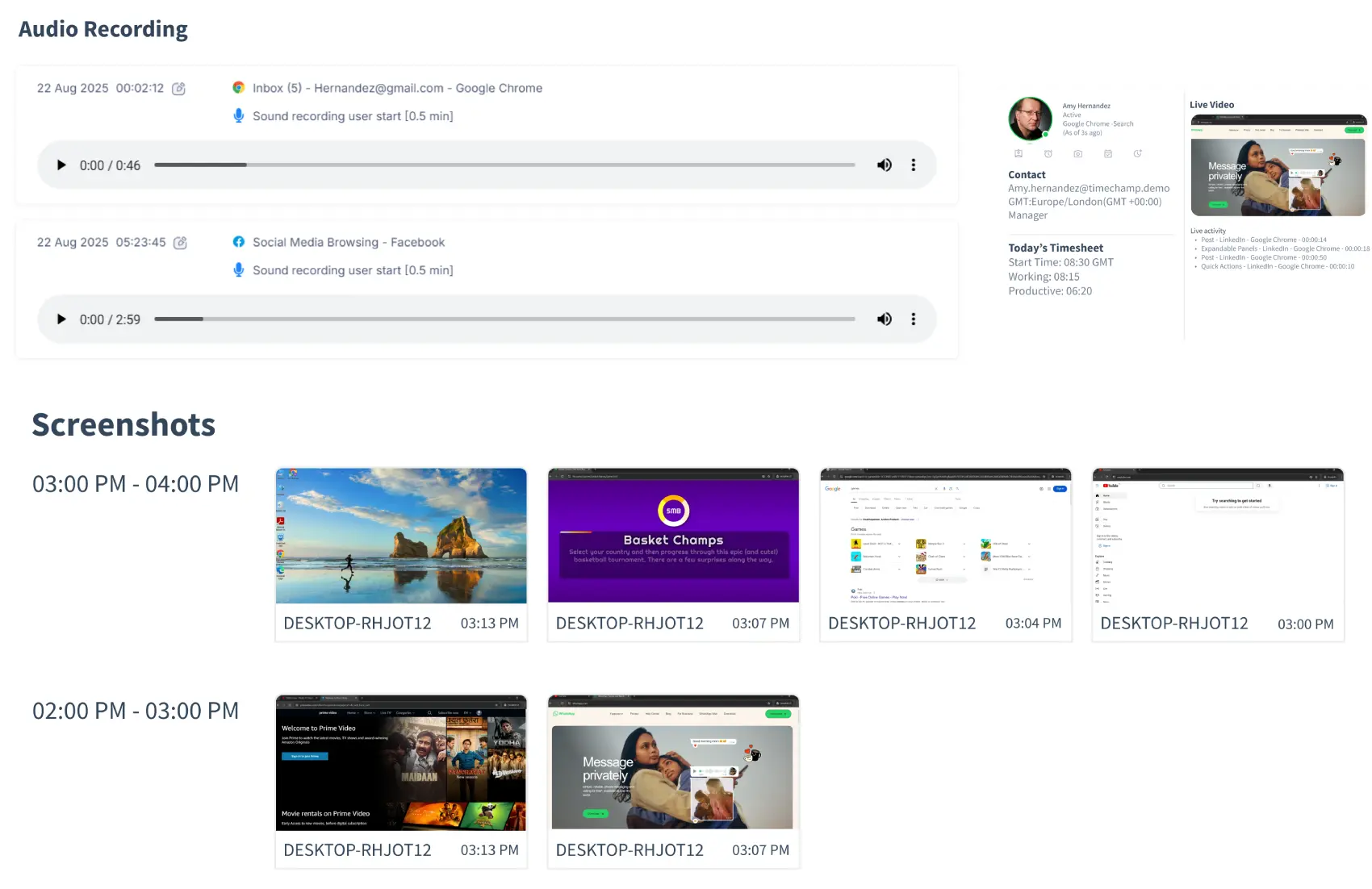Click the Chrome icon next to Inbox recording entry
Viewport: 1372px width, 889px height.
click(x=239, y=88)
